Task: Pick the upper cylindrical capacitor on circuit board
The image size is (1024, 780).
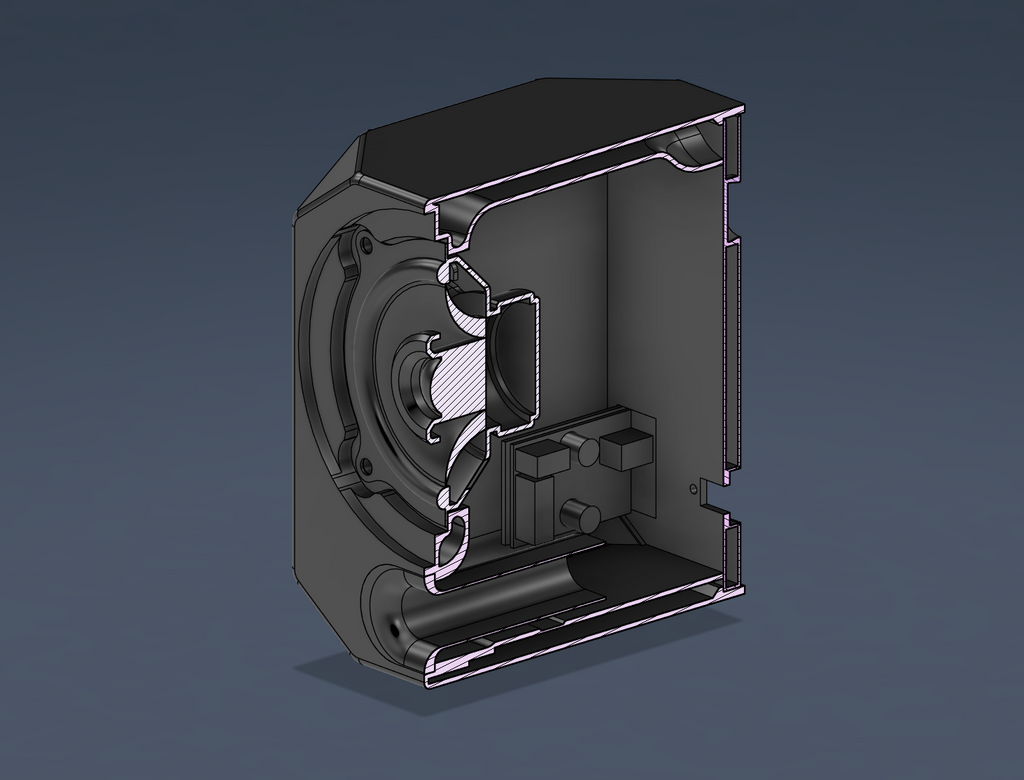Action: 581,450
